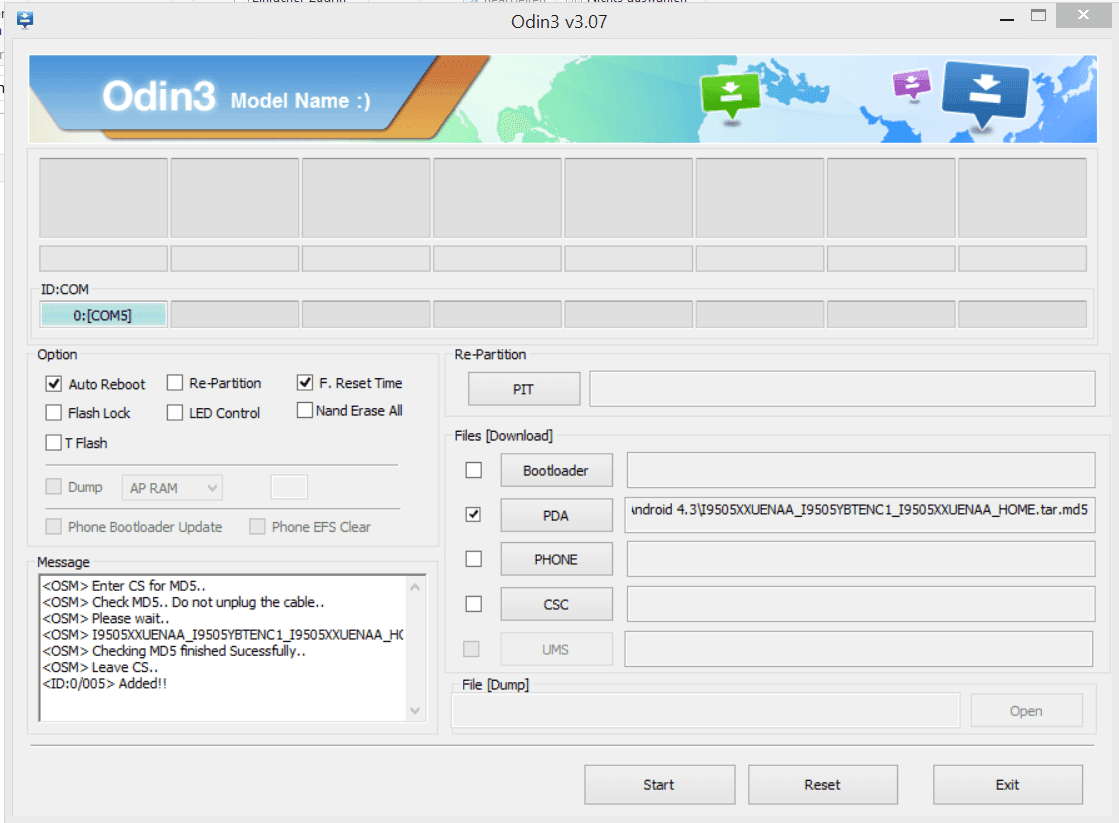Click the PIT button

click(524, 389)
